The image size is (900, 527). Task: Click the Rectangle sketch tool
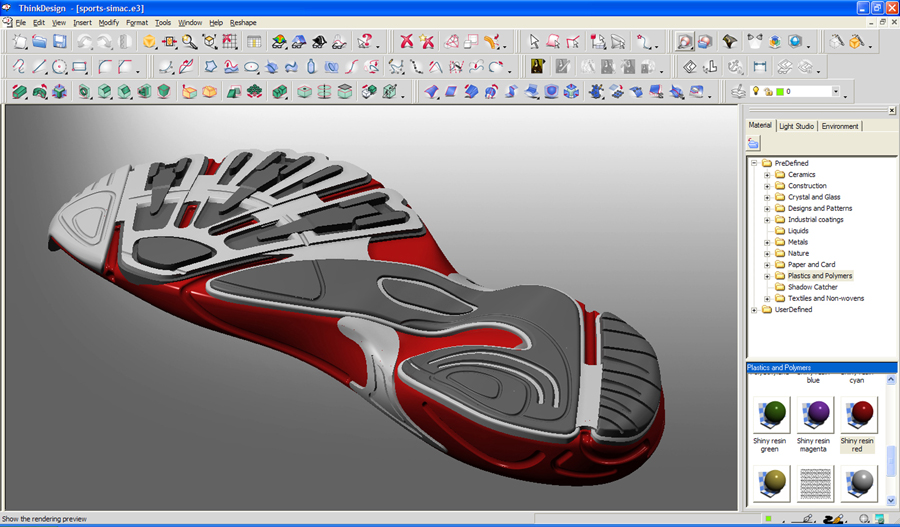(x=79, y=67)
